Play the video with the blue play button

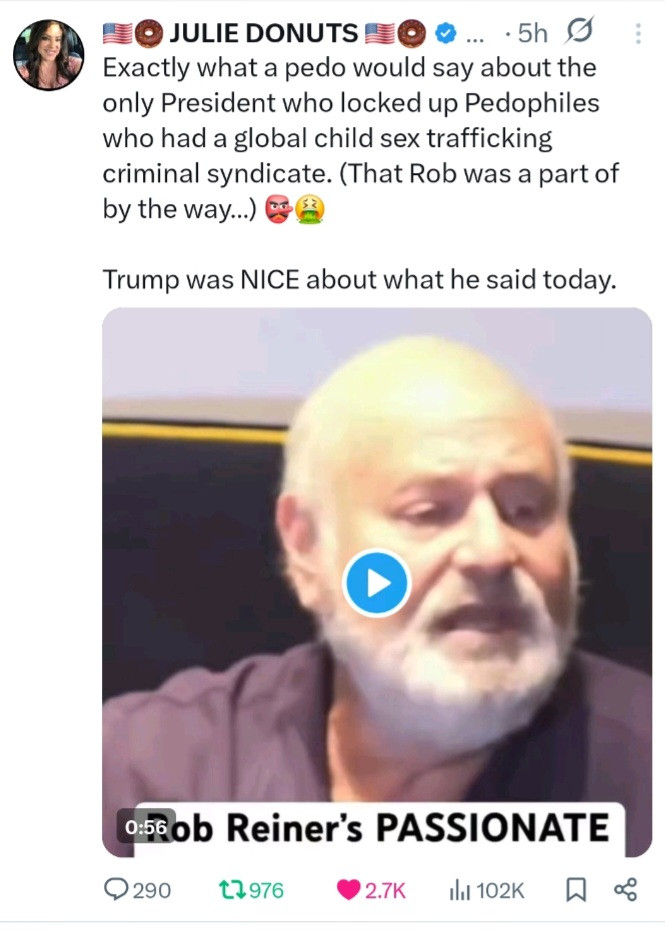(x=376, y=582)
